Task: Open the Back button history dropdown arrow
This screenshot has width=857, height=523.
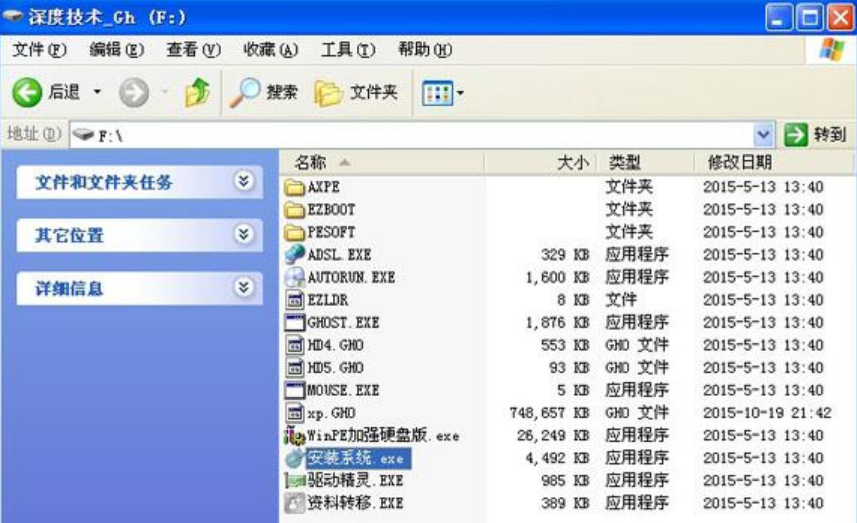Action: (x=97, y=91)
